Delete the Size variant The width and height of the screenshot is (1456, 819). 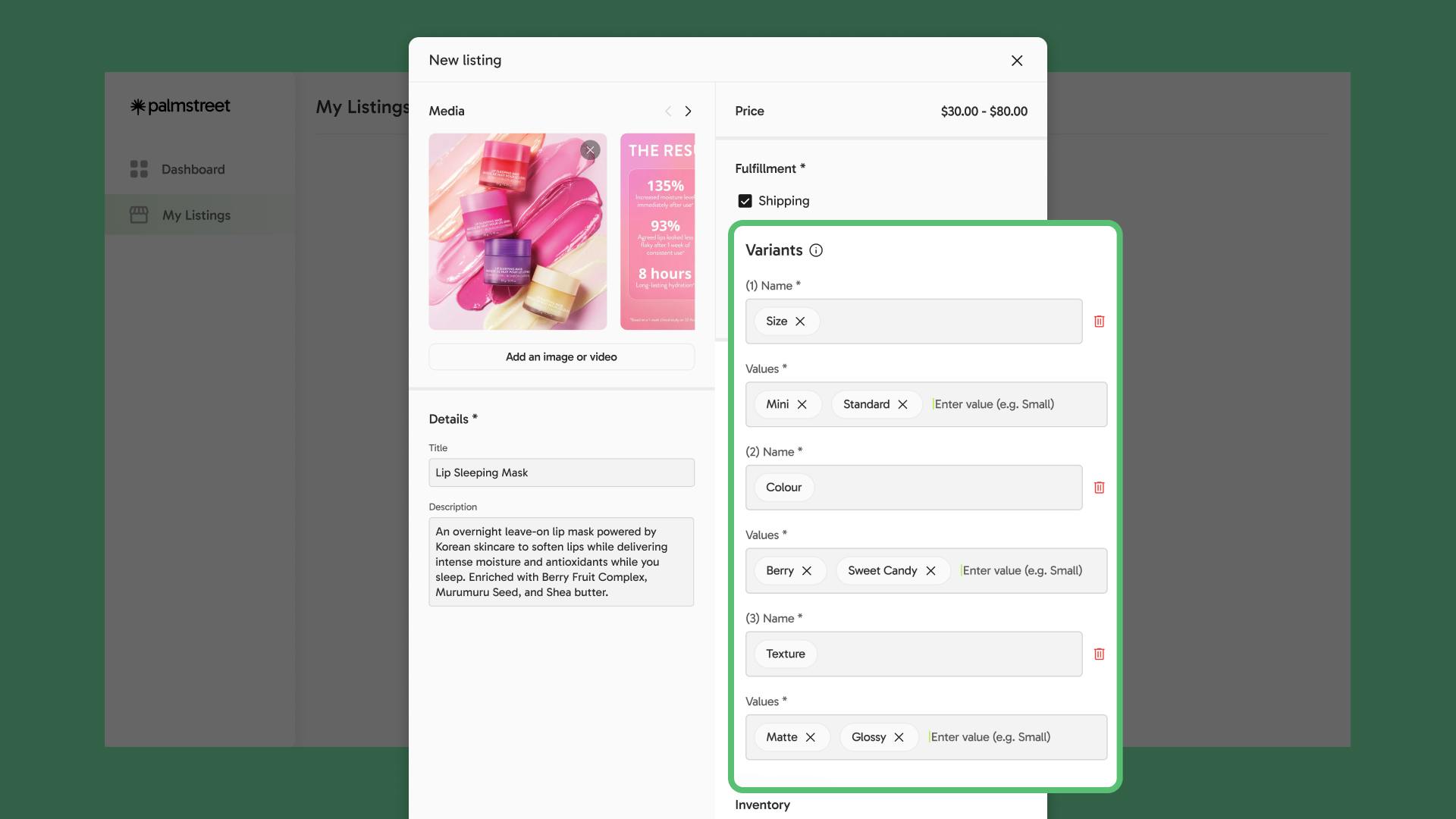click(1099, 322)
